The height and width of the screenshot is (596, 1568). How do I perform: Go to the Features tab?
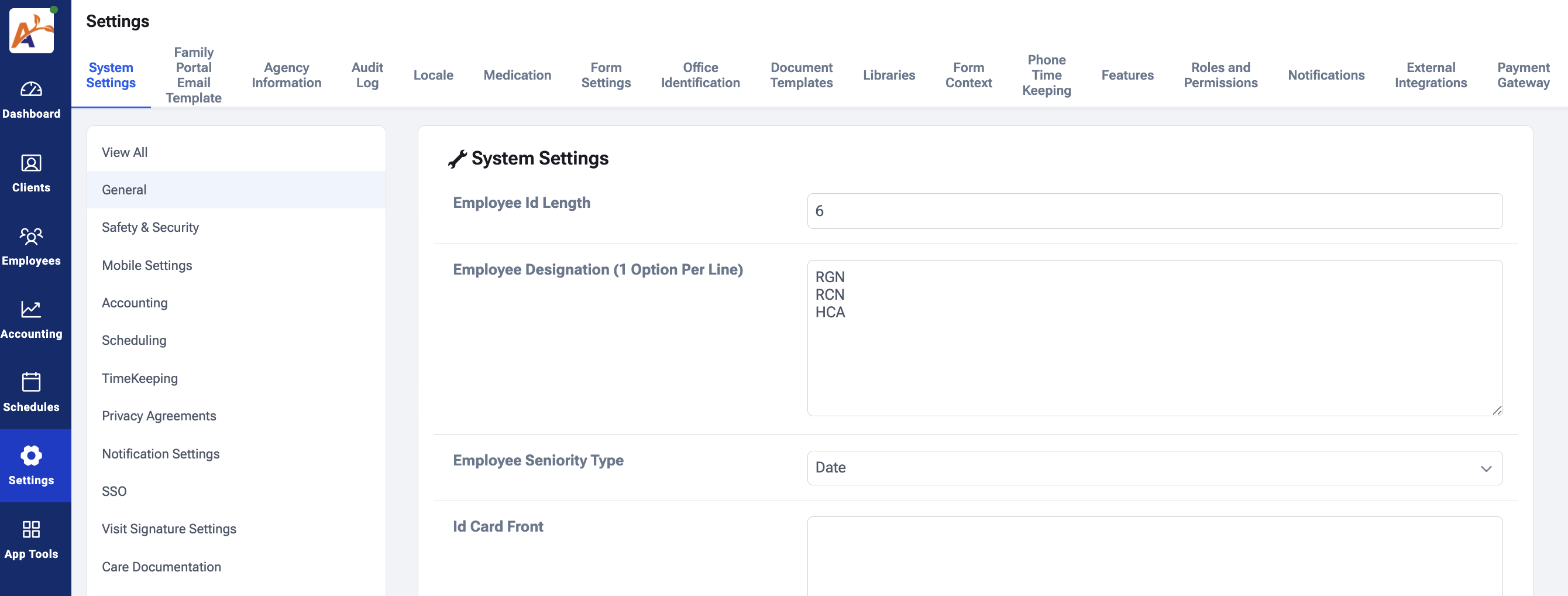point(1127,75)
